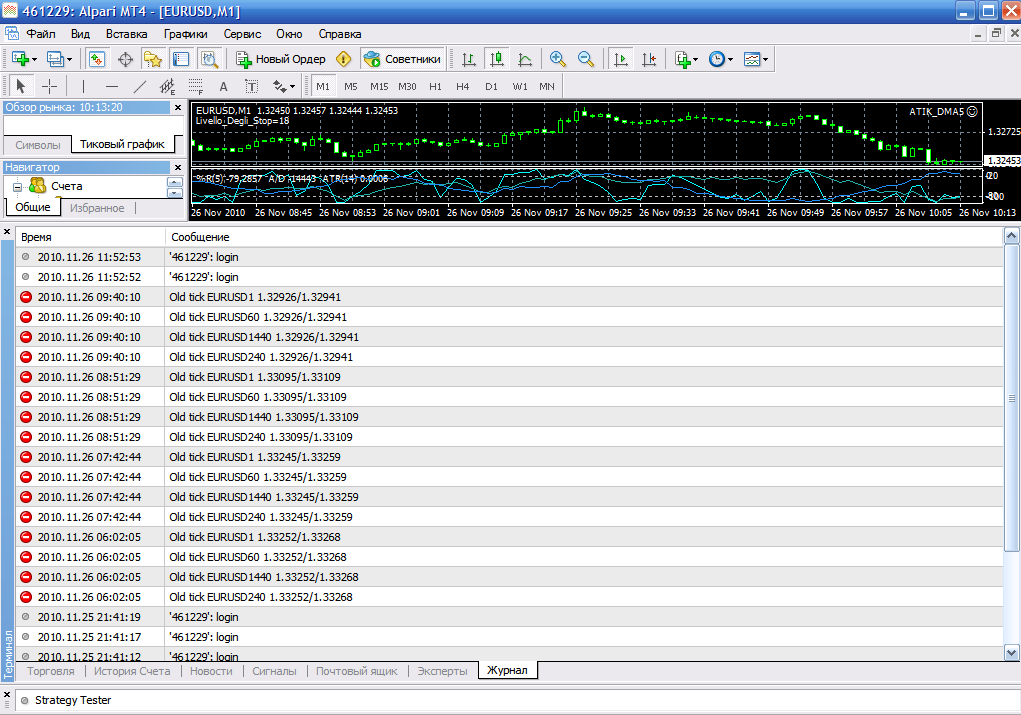Toggle the Navigator folder-star icon
Screen dimensions: 1021x715
(153, 59)
